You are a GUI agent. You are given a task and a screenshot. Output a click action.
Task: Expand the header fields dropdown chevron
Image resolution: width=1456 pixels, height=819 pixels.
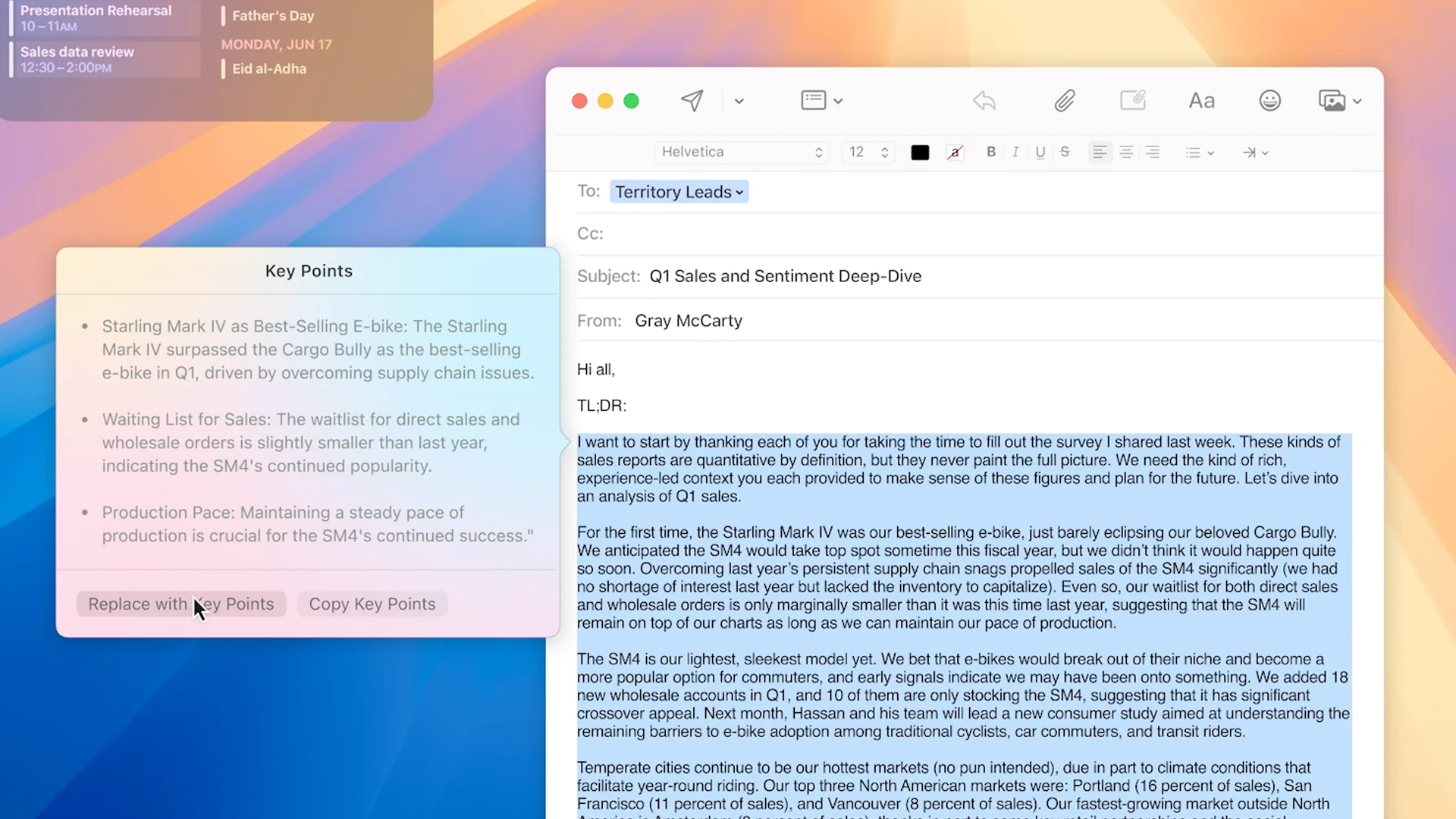pyautogui.click(x=838, y=101)
